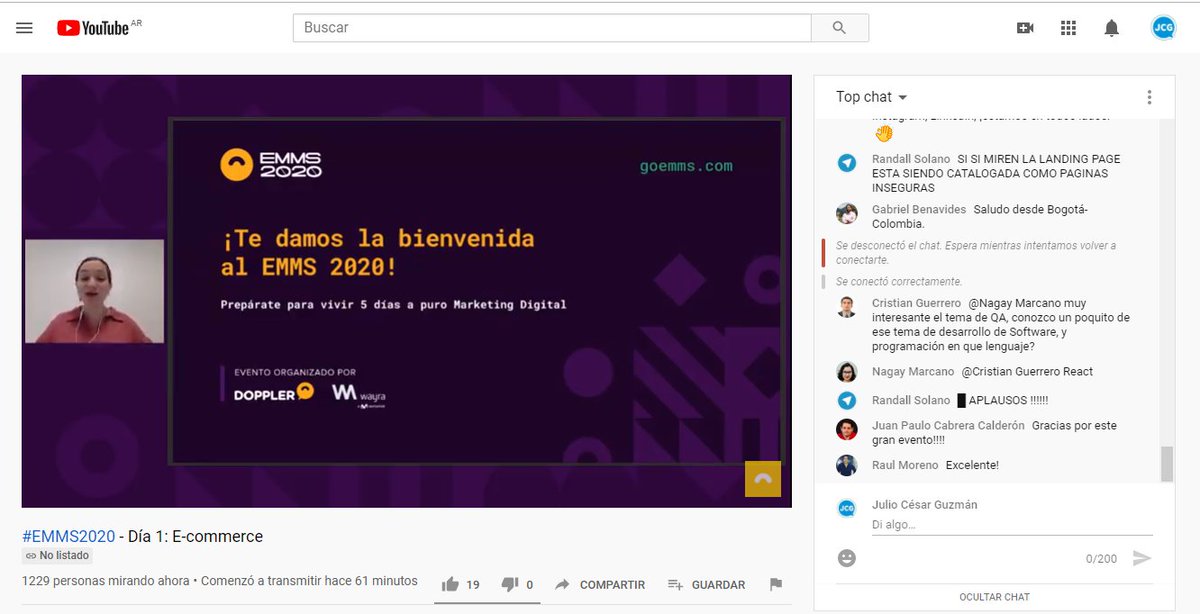Click Juan Paulo Cabrera Calderón's avatar
Viewport: 1200px width, 614px height.
pyautogui.click(x=847, y=429)
